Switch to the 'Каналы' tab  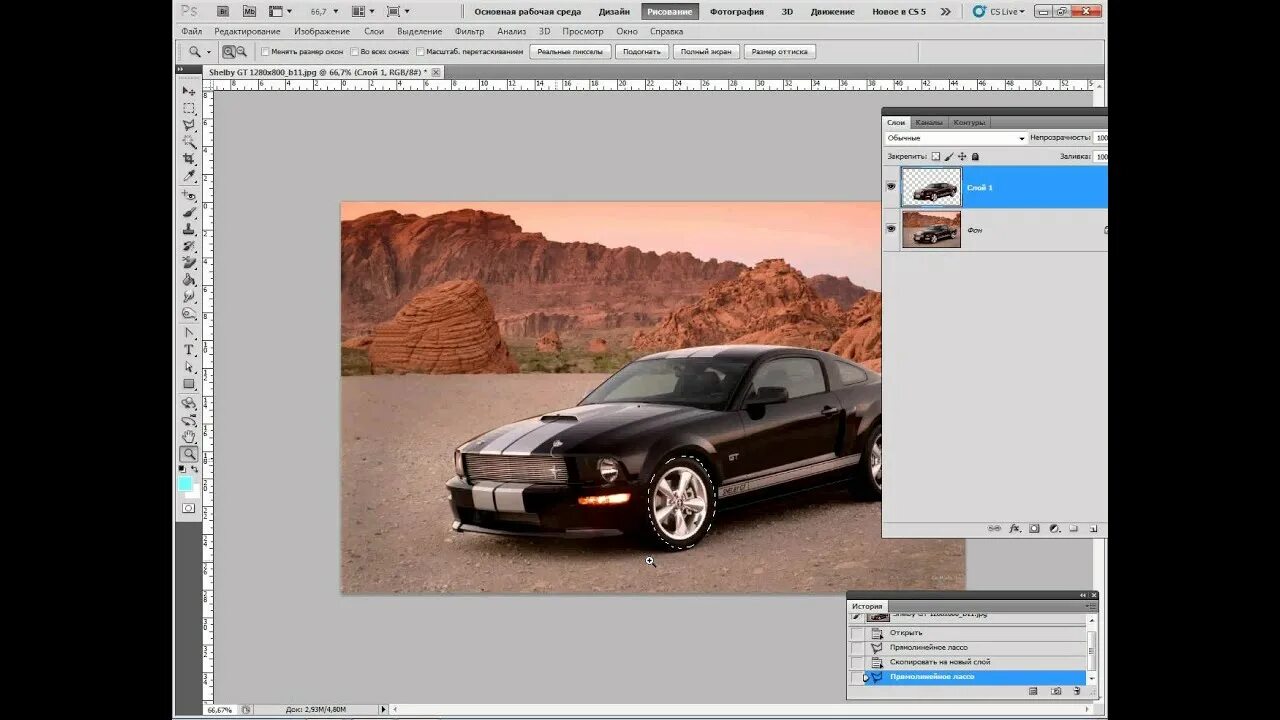pos(928,122)
